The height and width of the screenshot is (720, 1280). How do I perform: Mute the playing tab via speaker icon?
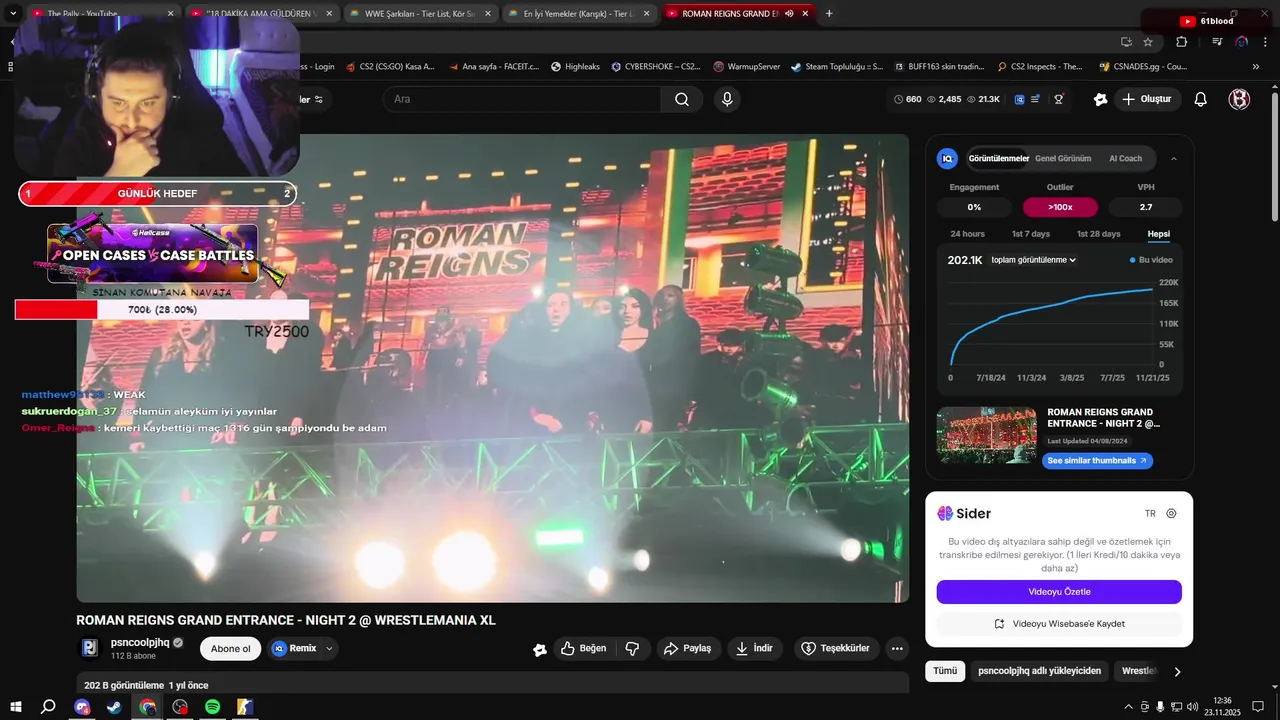click(789, 13)
